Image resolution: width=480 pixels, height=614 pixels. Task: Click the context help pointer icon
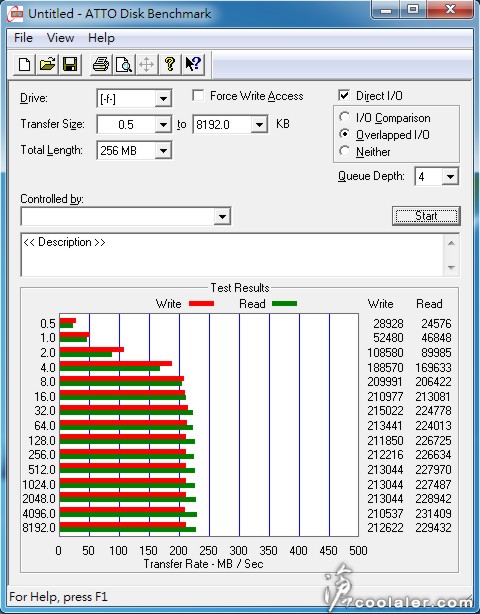point(193,64)
